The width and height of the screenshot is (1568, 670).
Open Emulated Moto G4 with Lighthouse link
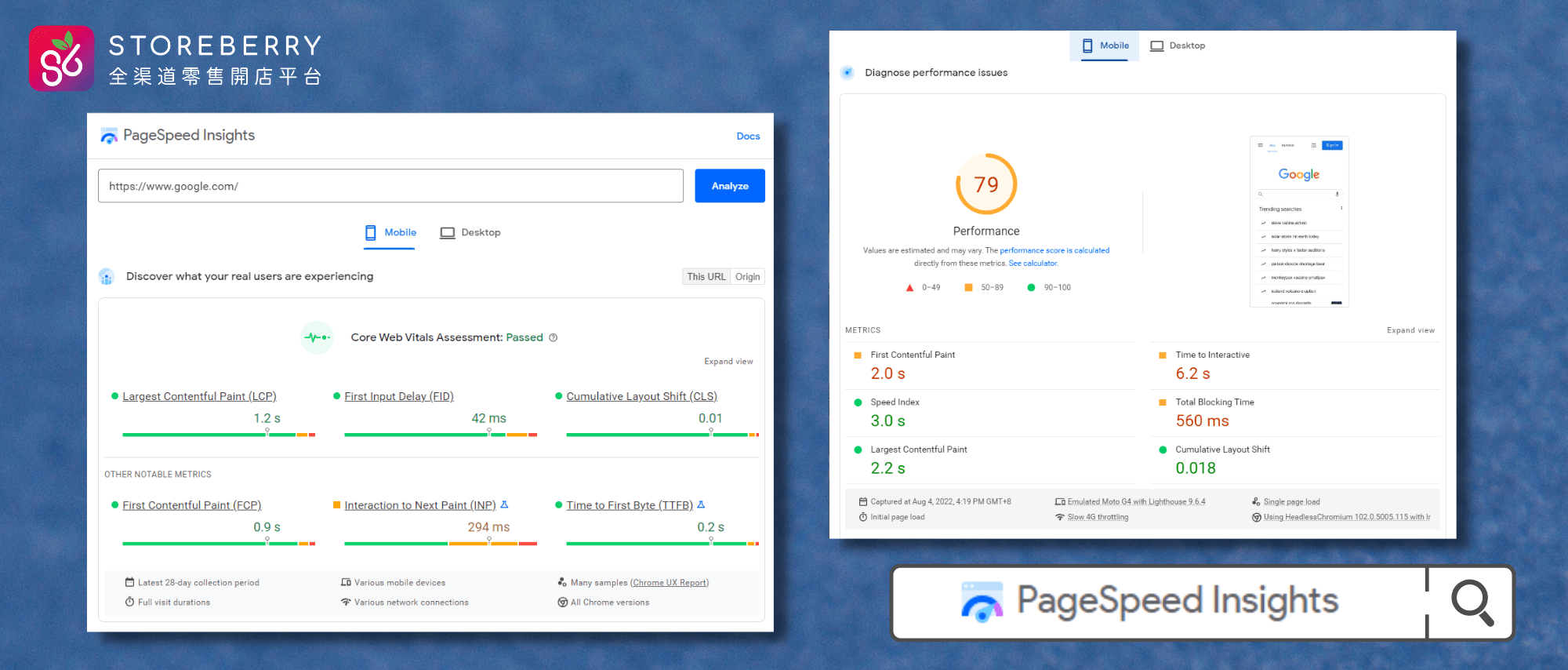click(x=1136, y=502)
